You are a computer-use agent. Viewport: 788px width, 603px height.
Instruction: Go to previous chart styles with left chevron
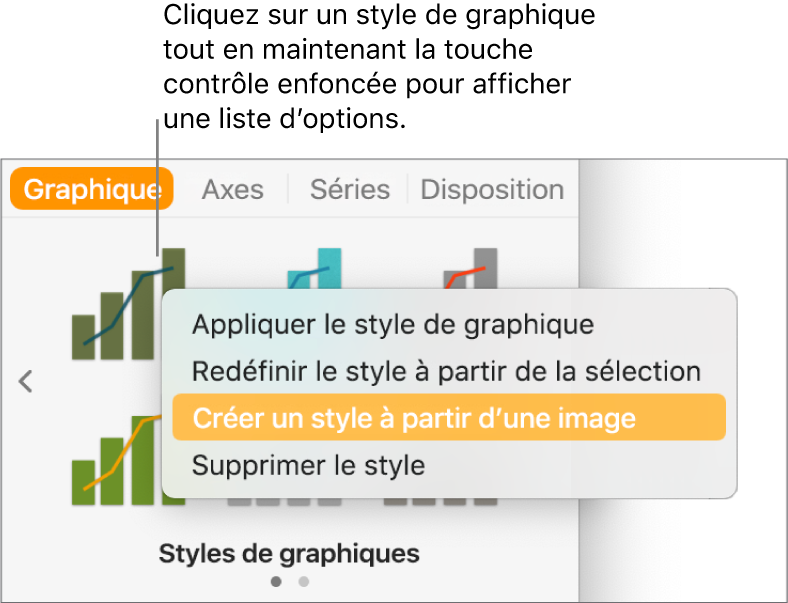pos(26,381)
